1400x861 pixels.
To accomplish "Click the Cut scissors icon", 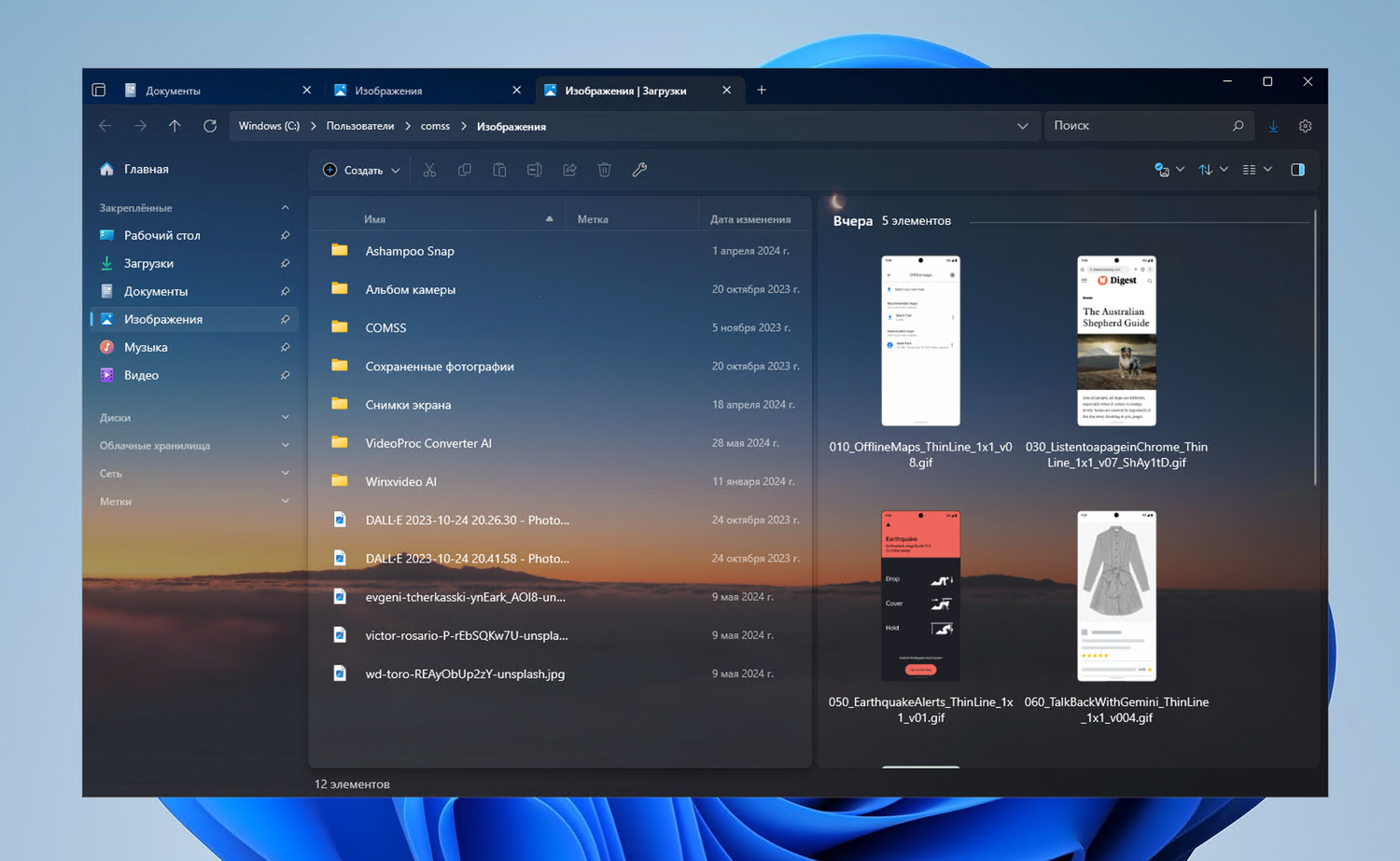I will coord(429,170).
